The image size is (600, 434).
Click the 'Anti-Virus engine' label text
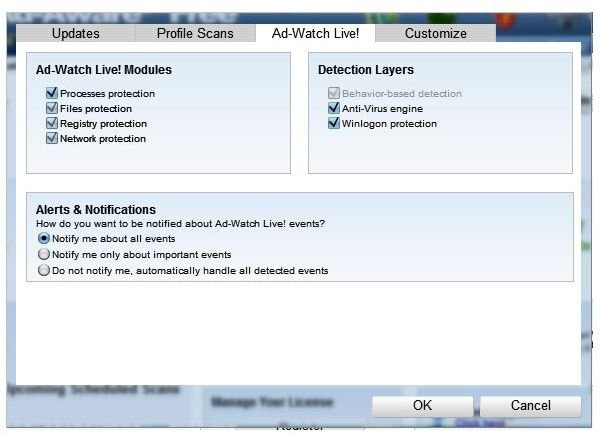pos(382,109)
